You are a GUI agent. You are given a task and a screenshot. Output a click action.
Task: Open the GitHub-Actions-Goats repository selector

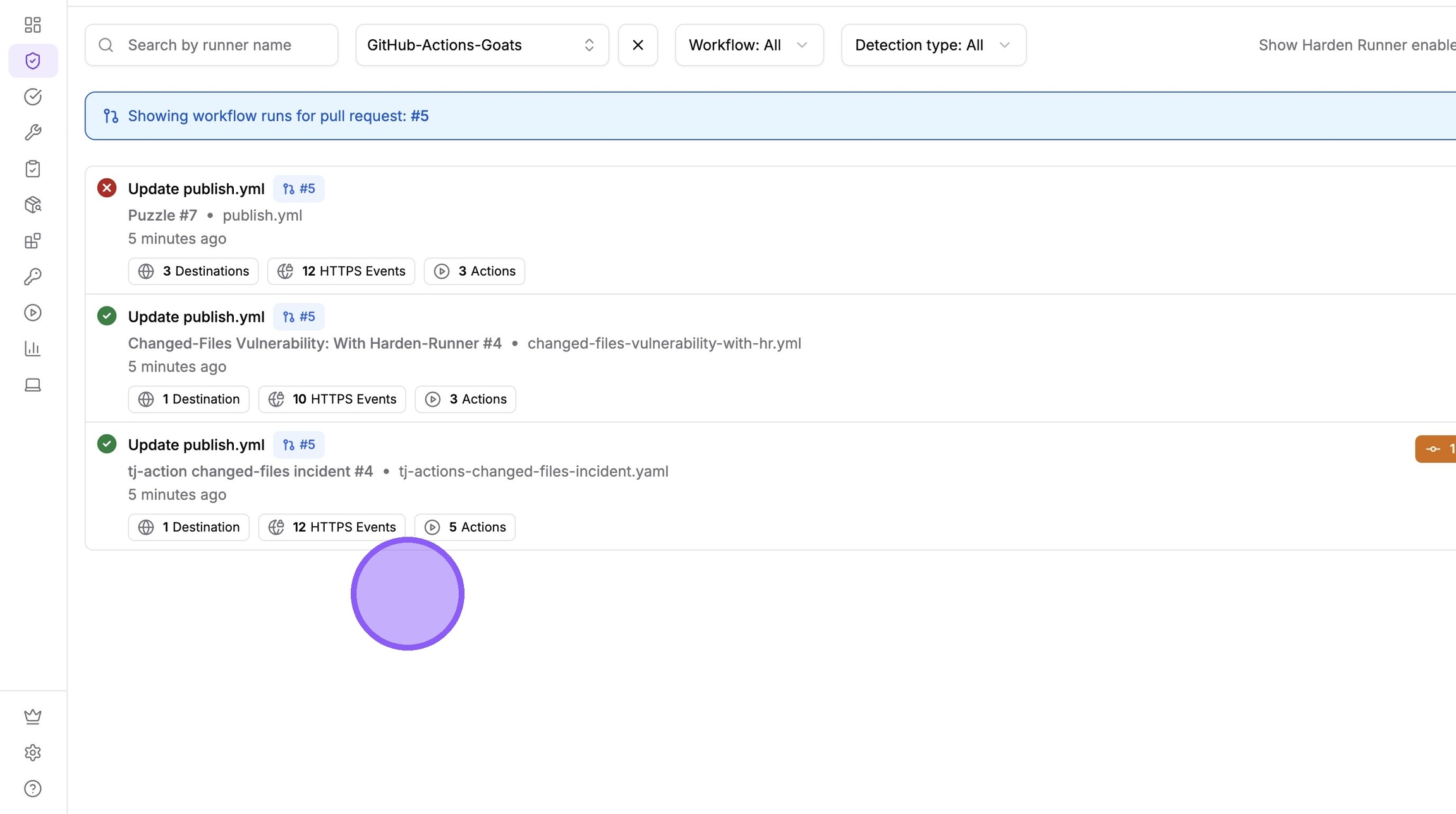click(x=482, y=45)
